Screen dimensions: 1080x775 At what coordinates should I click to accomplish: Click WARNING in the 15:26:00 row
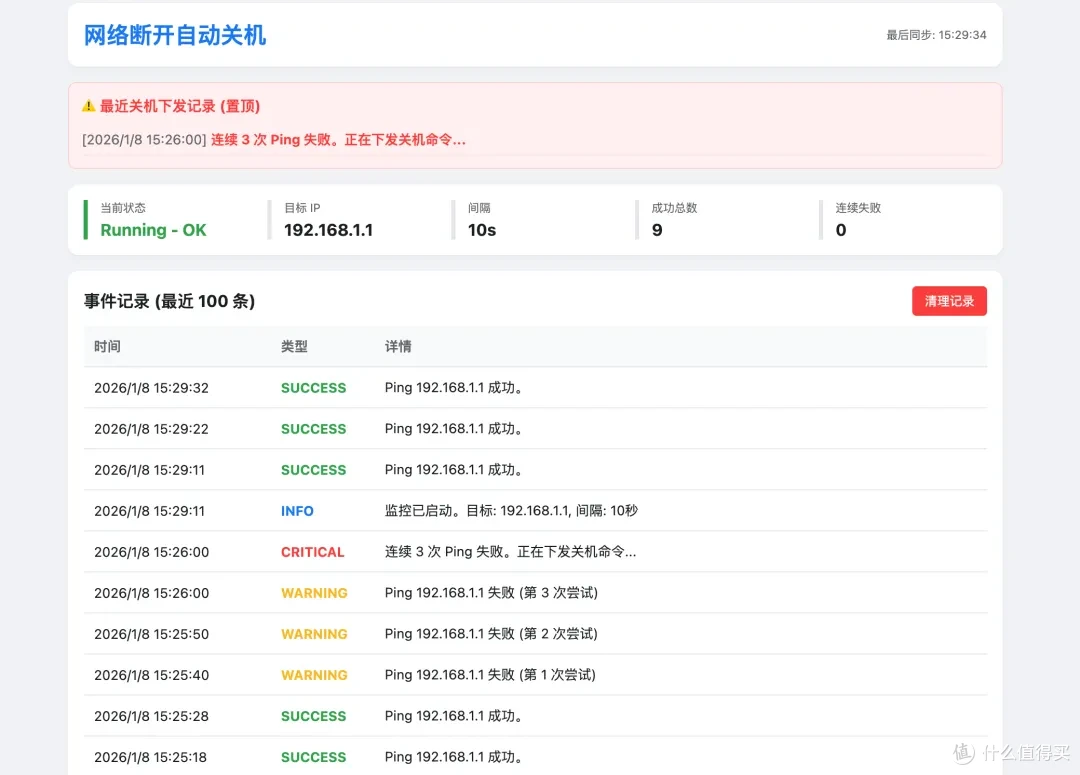(314, 593)
